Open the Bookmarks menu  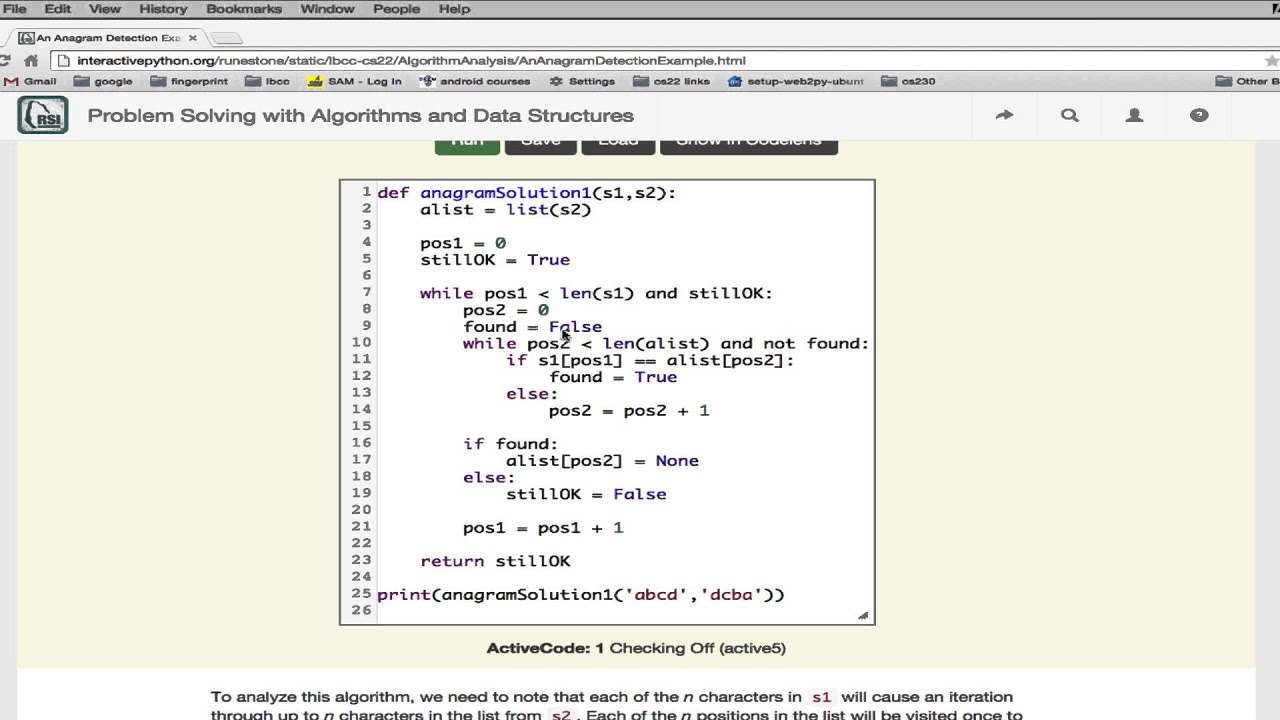click(243, 9)
